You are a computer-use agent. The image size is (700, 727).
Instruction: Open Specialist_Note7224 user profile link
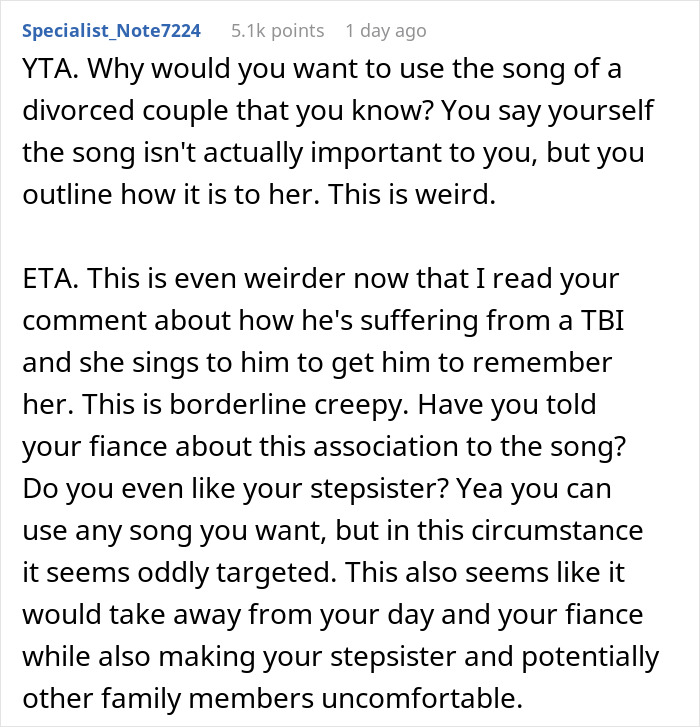(110, 31)
